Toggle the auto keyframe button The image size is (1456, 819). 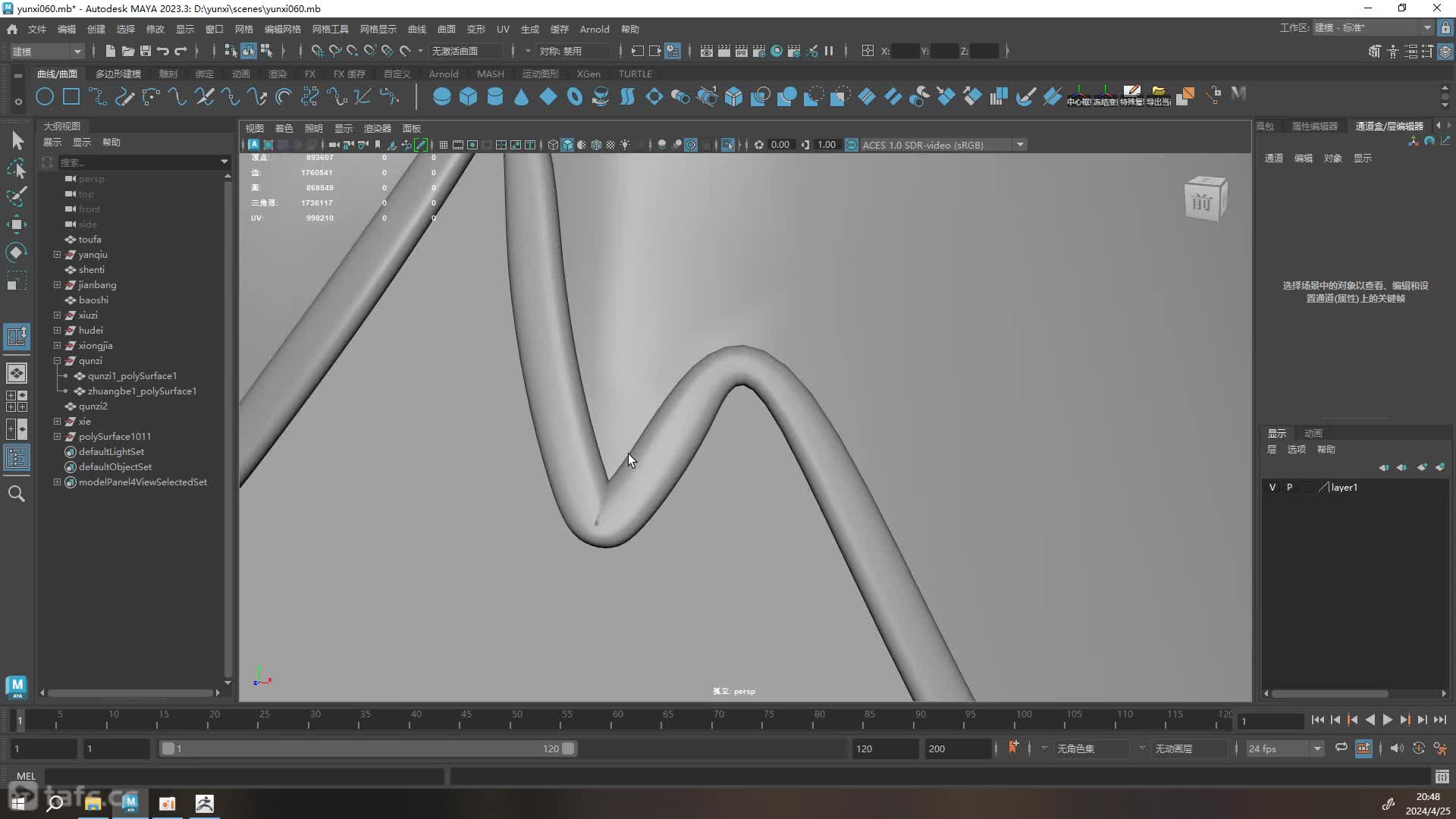pos(1418,748)
